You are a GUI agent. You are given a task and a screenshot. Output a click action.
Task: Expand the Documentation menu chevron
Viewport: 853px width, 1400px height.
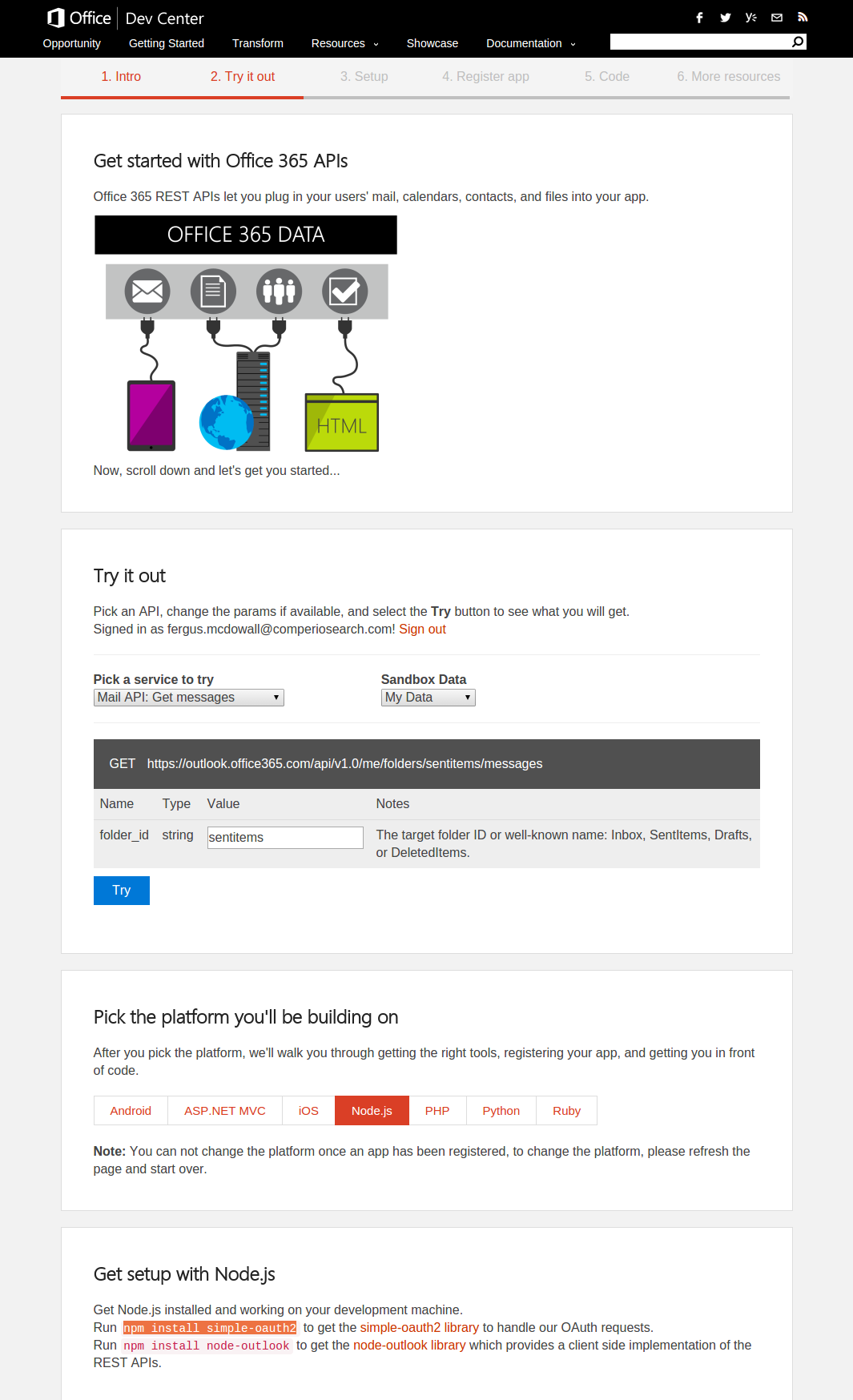pyautogui.click(x=572, y=44)
